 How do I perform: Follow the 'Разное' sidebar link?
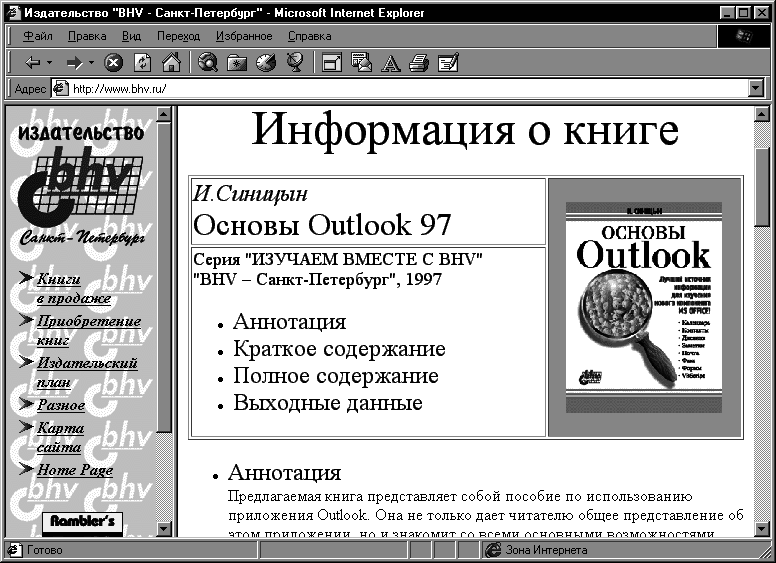tap(61, 405)
